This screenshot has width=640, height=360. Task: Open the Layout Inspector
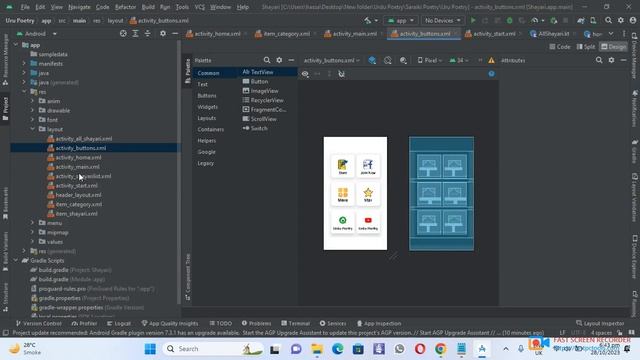tap(600, 323)
